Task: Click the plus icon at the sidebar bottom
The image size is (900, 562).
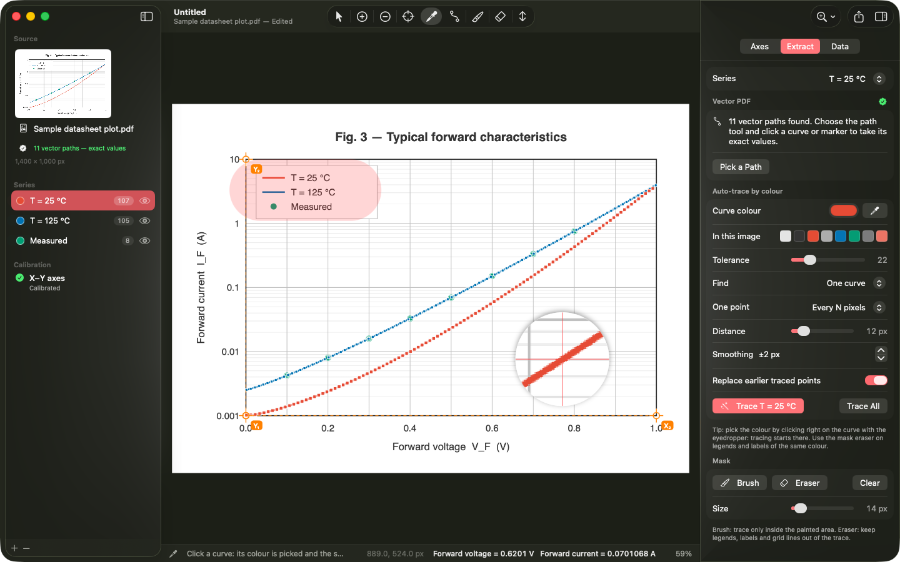Action: 14,548
